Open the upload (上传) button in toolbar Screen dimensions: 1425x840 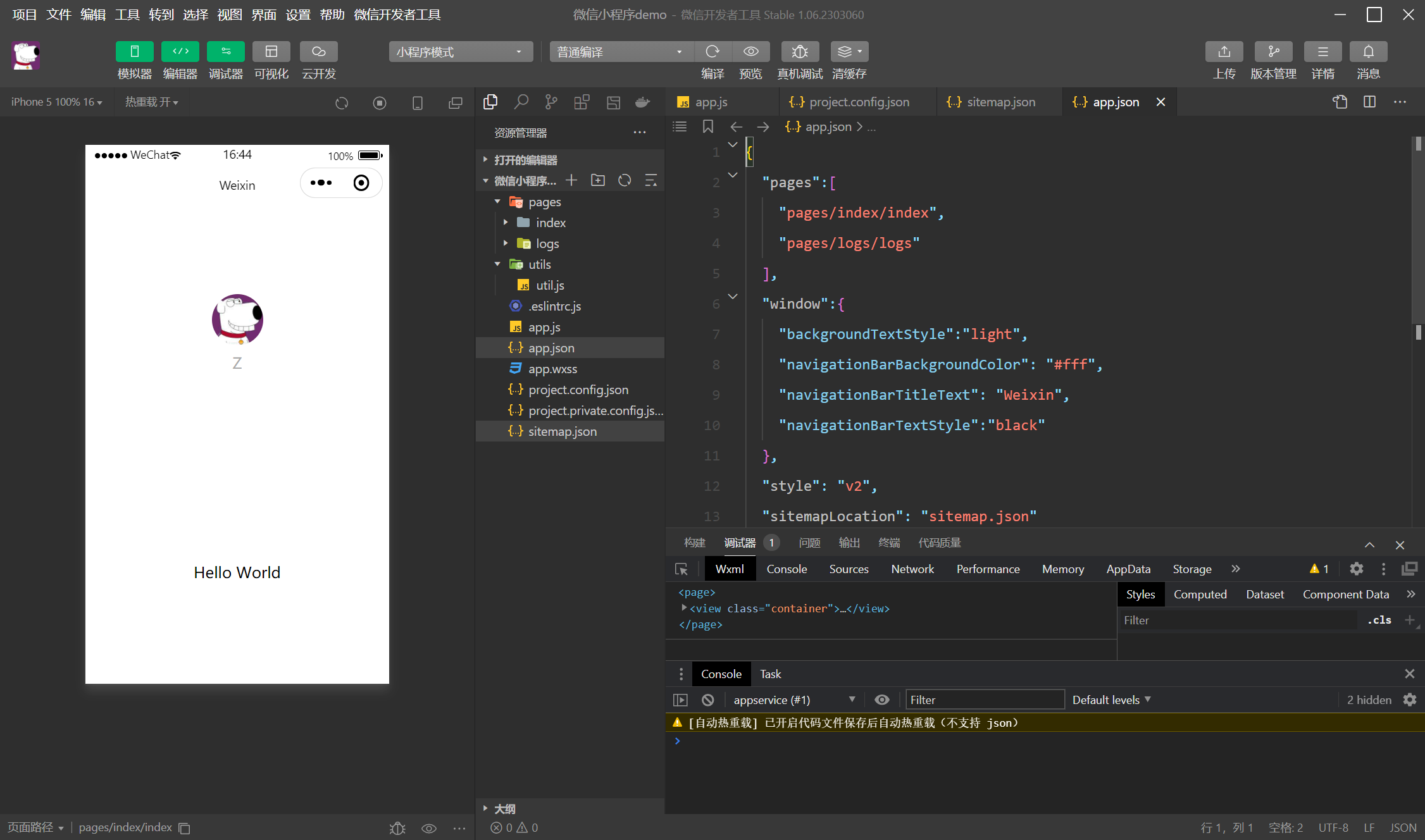[x=1224, y=52]
